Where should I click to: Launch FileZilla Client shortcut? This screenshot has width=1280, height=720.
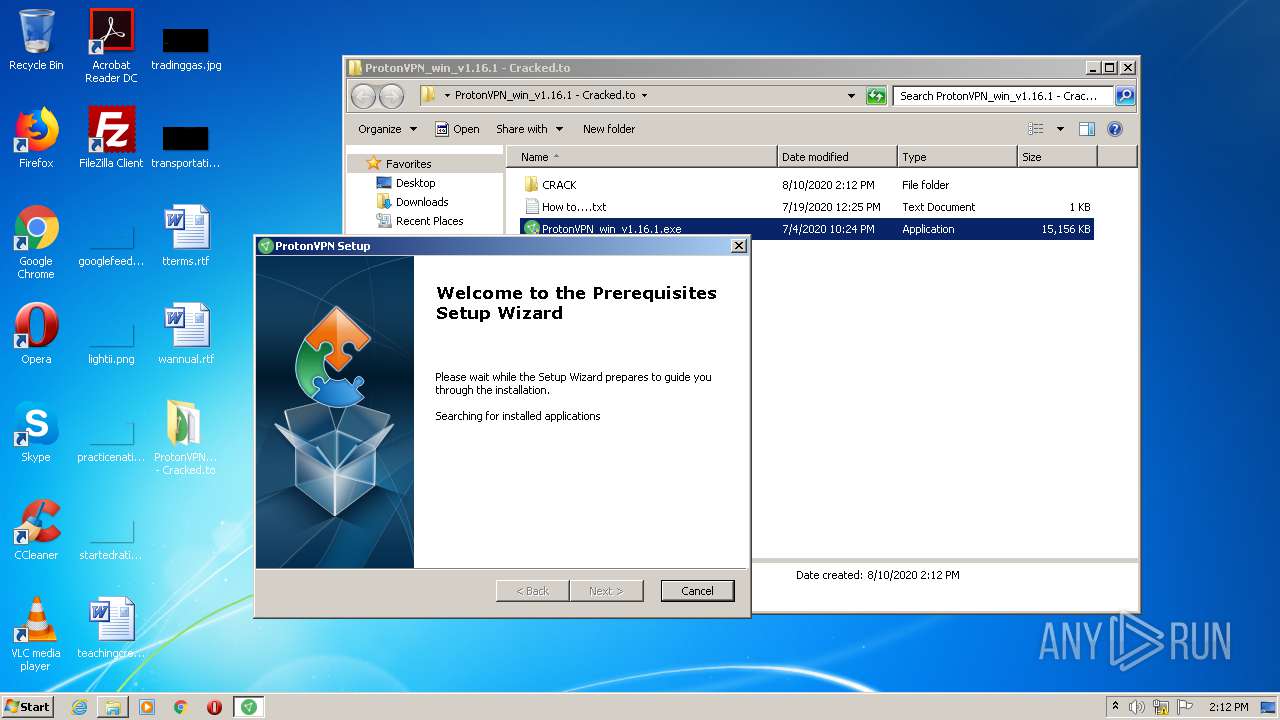pyautogui.click(x=111, y=138)
